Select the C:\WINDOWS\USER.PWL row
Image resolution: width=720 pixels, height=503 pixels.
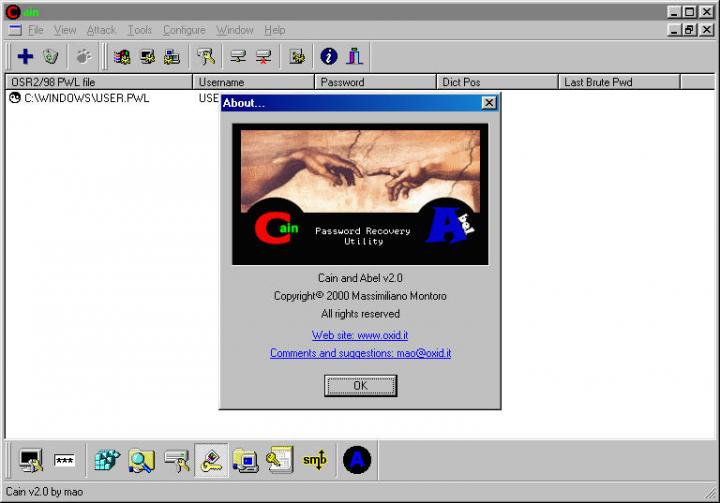79,98
